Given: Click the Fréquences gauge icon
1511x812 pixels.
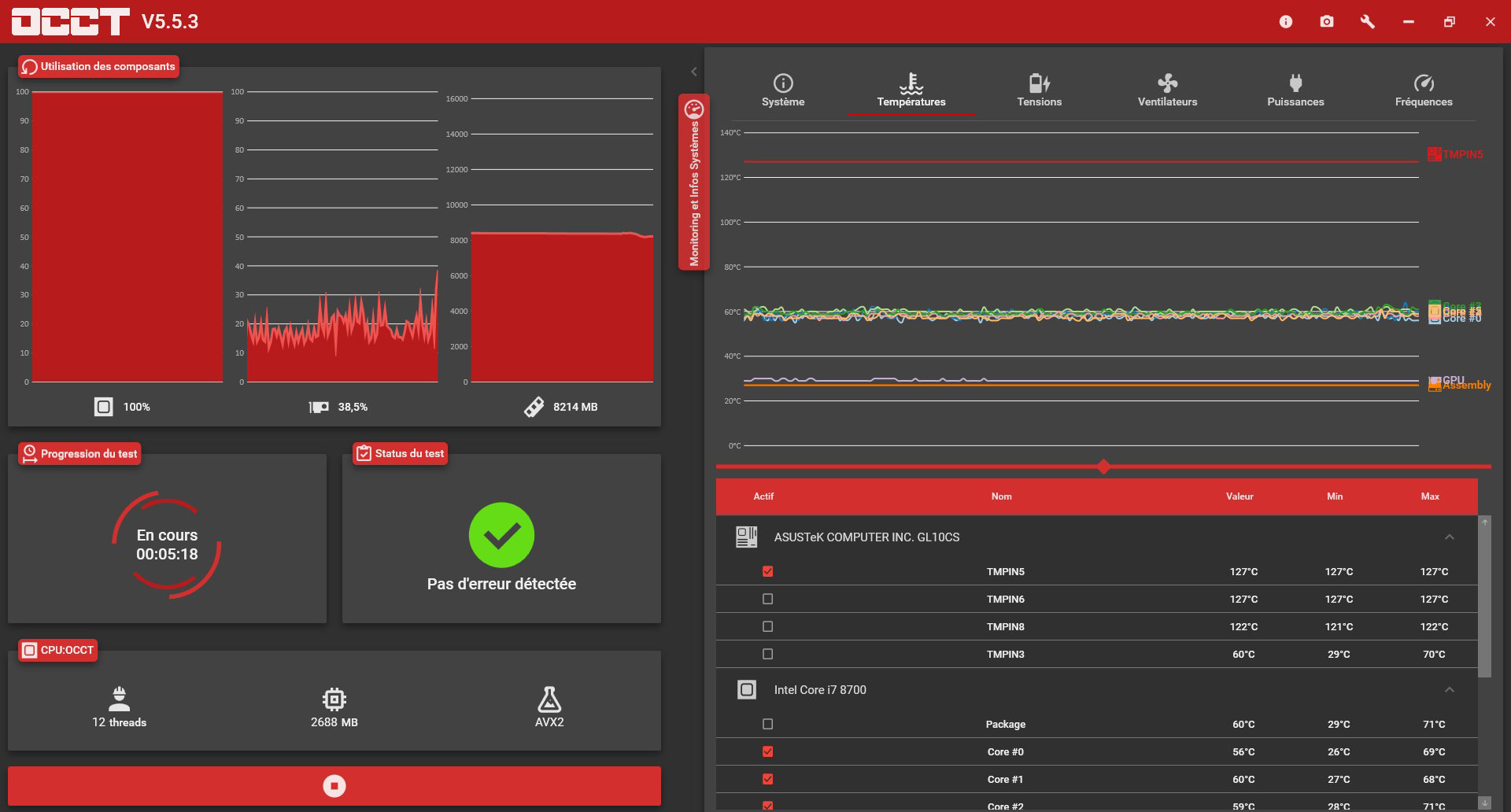Looking at the screenshot, I should 1424,83.
